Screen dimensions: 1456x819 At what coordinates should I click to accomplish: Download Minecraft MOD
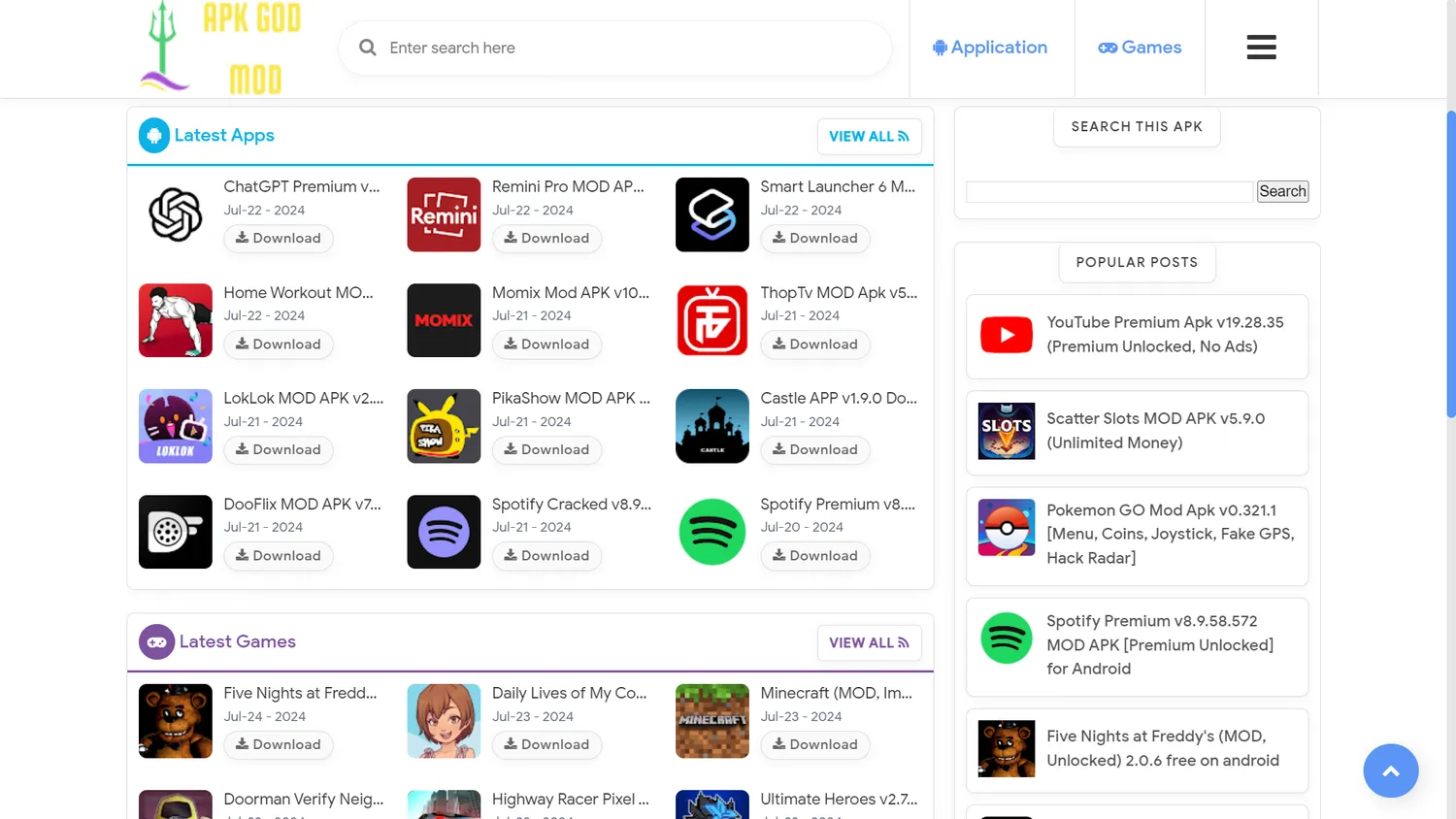click(815, 745)
